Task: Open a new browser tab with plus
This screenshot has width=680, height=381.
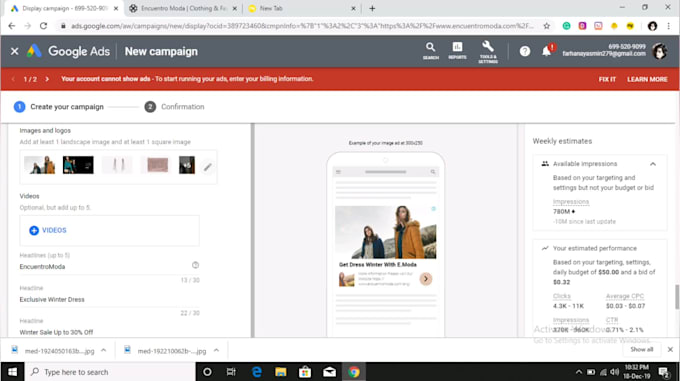Action: point(372,8)
